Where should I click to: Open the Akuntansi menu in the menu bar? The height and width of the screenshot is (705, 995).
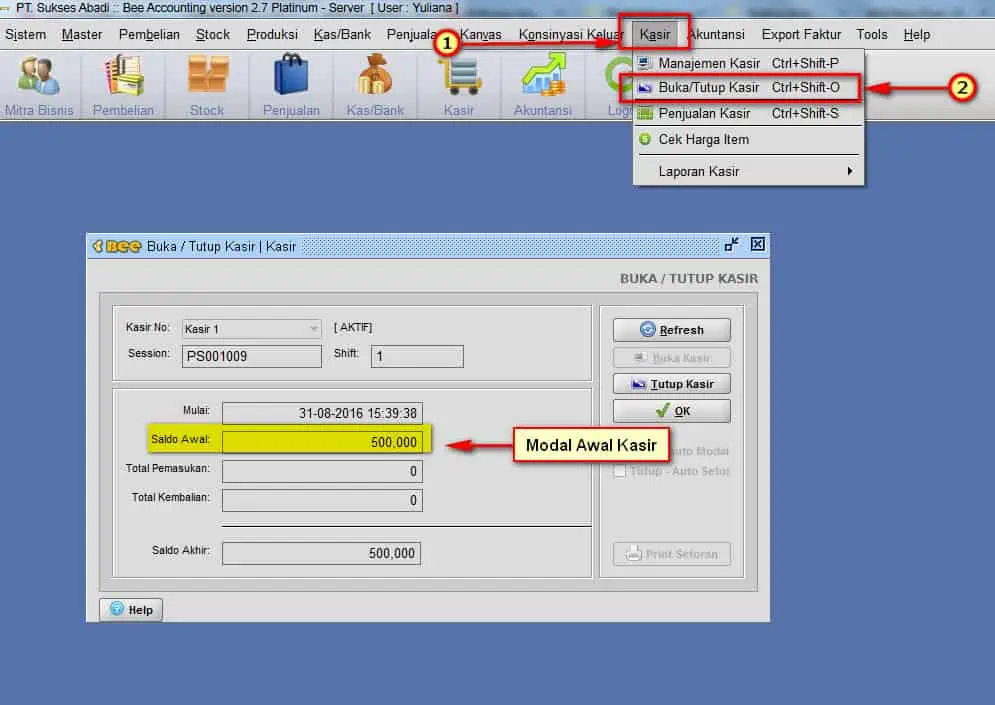tap(716, 34)
